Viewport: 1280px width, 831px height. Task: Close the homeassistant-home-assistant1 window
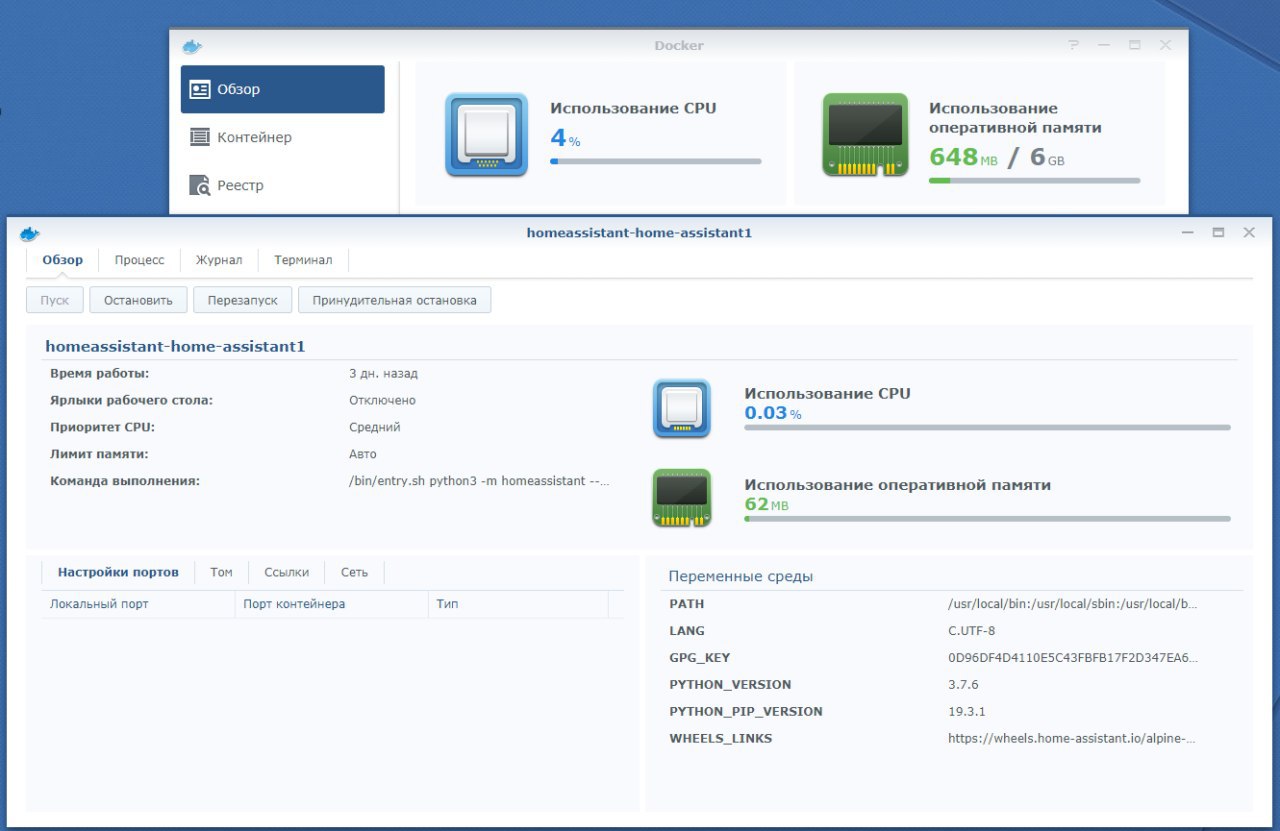[x=1249, y=232]
